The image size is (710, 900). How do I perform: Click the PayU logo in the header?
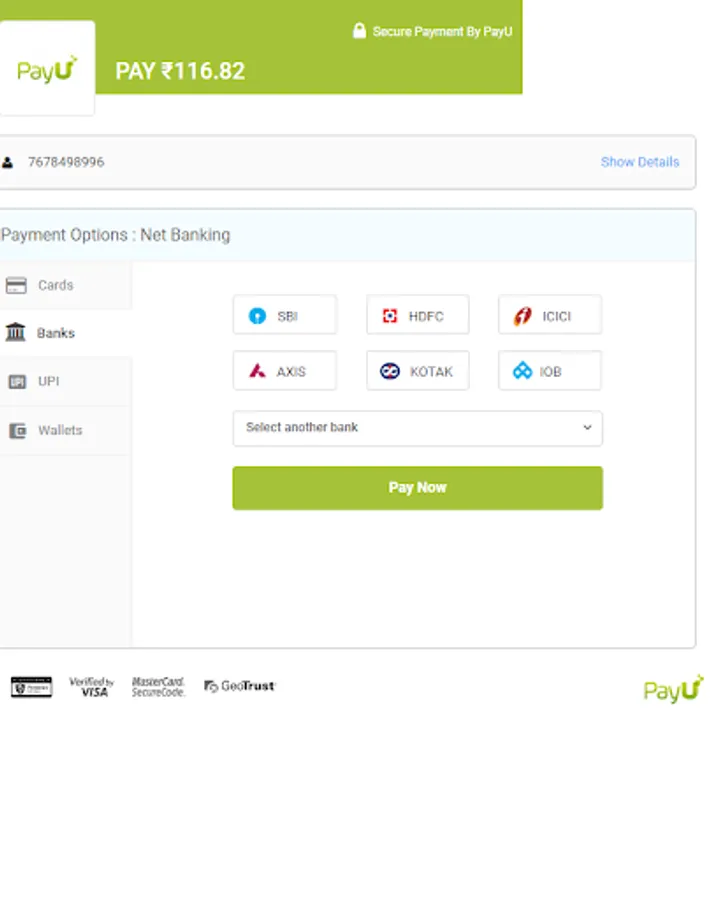coord(46,70)
